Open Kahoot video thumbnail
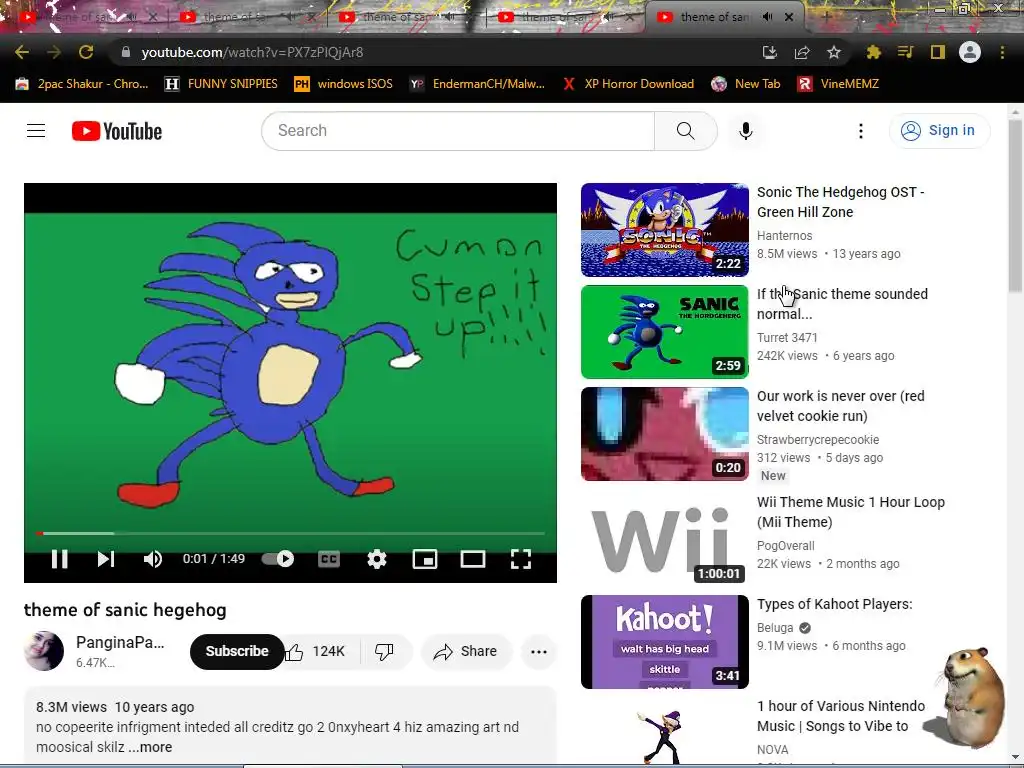Viewport: 1024px width, 768px height. [x=665, y=642]
